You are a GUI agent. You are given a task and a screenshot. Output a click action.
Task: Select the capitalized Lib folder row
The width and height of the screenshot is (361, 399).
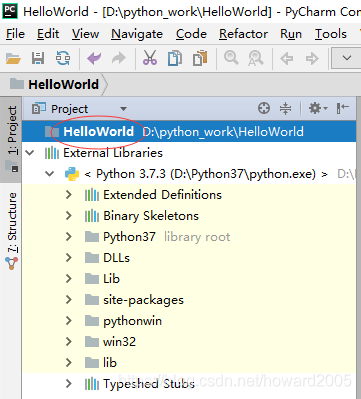click(x=111, y=279)
